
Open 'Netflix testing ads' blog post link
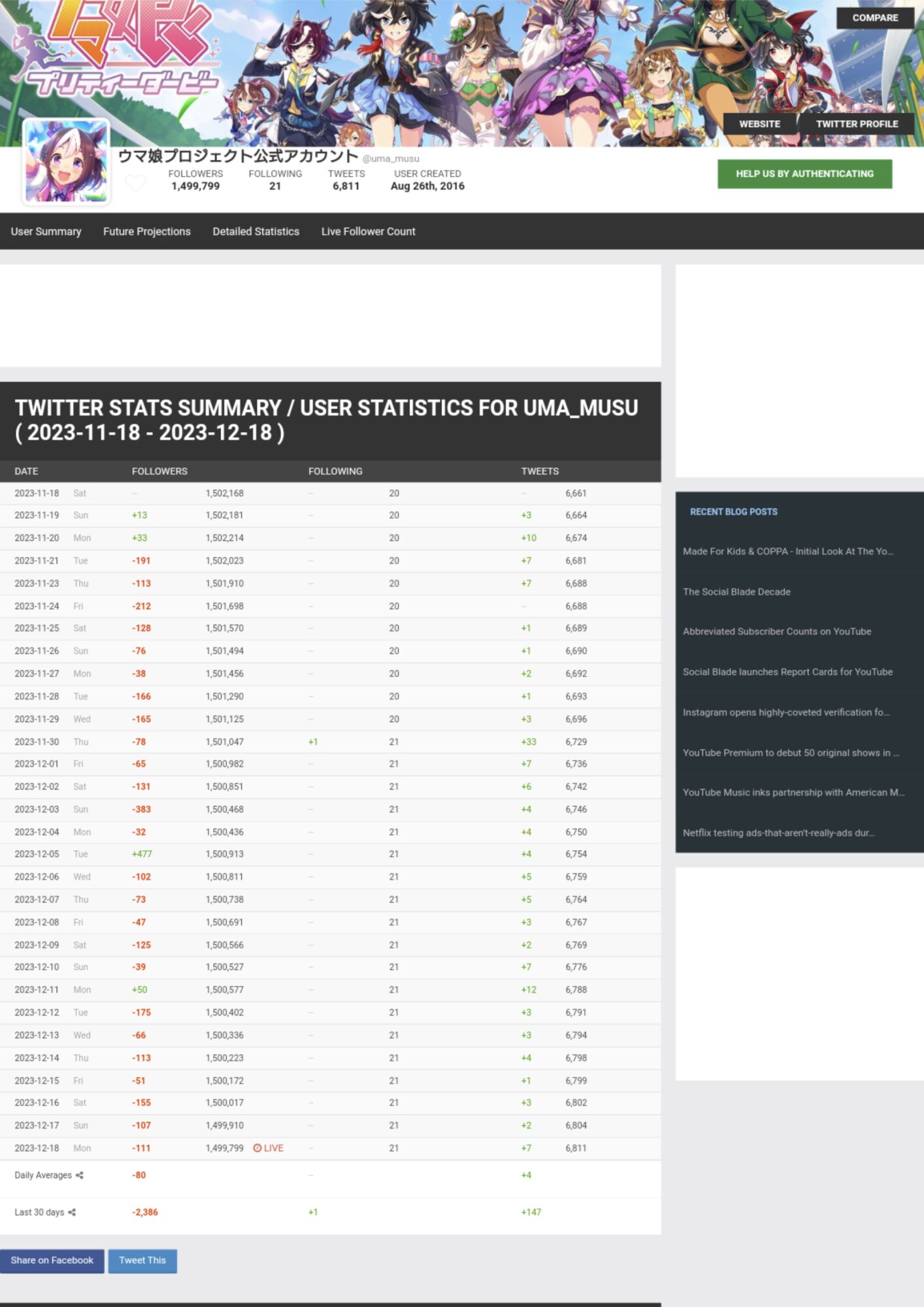[778, 833]
